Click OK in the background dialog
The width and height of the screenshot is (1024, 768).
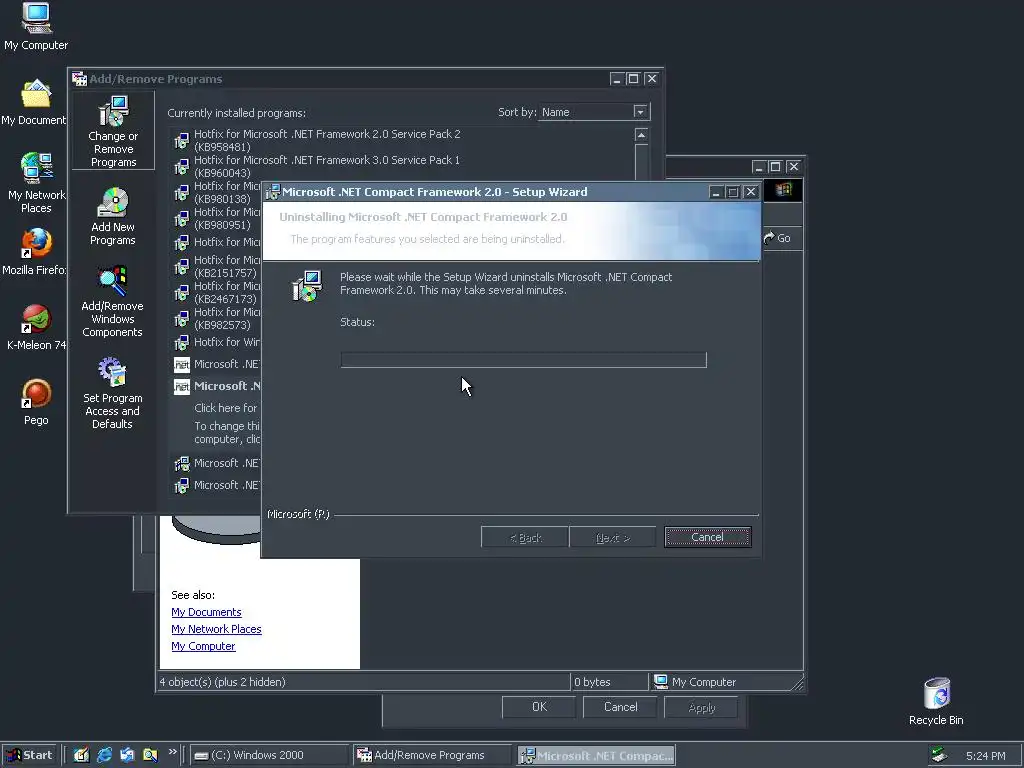coord(539,707)
